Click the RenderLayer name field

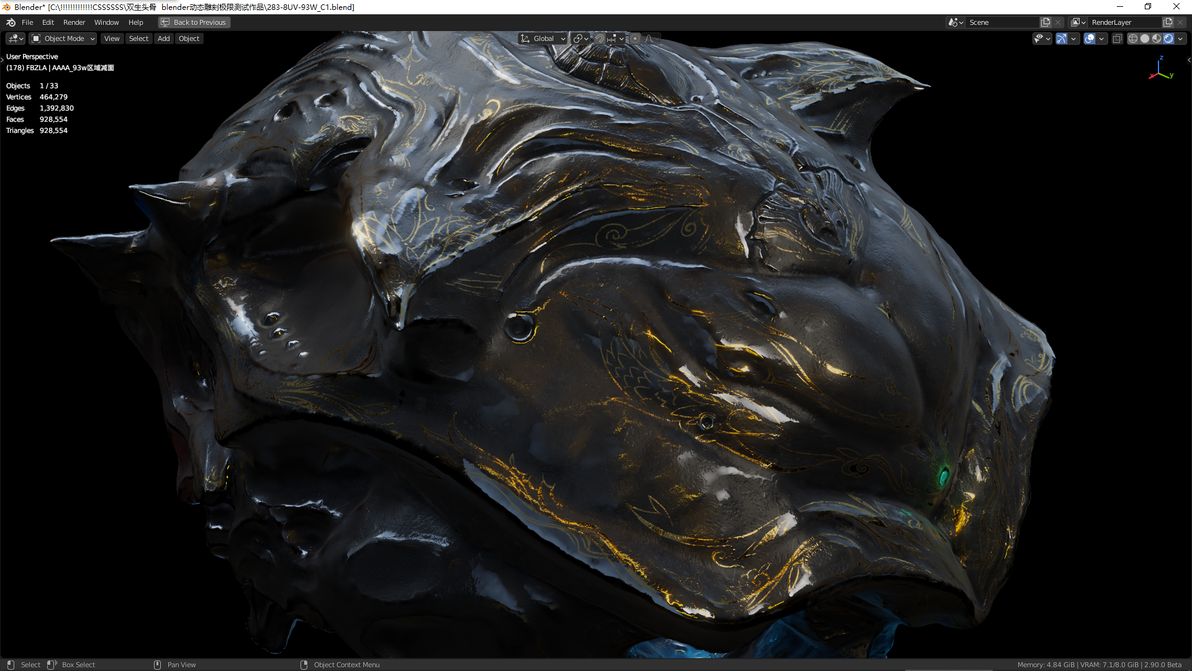(x=1123, y=23)
